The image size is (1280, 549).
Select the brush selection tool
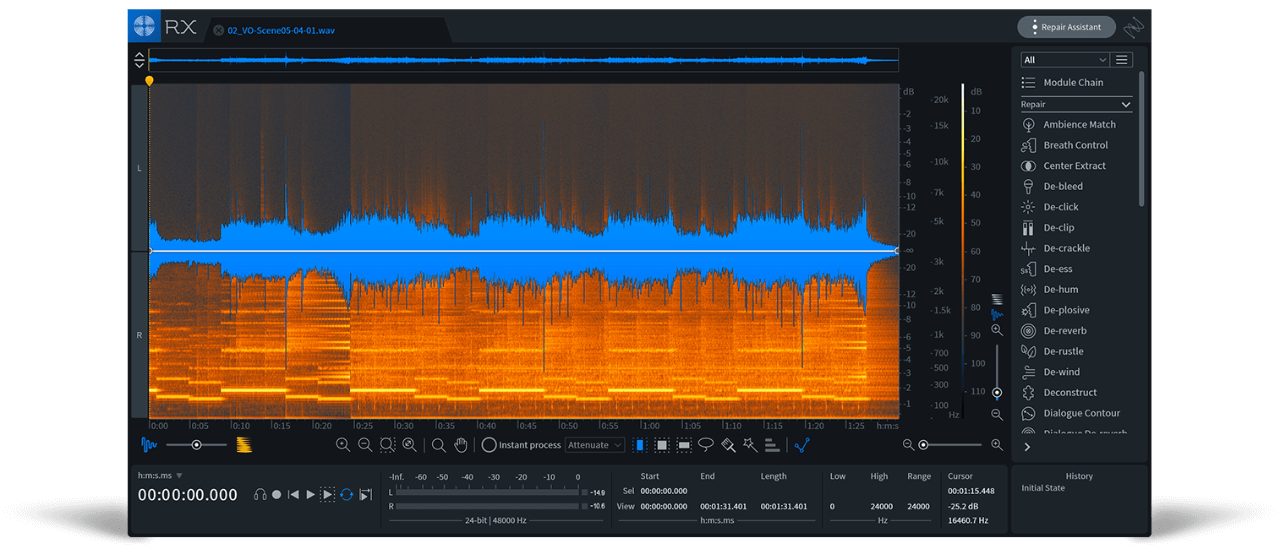point(728,445)
